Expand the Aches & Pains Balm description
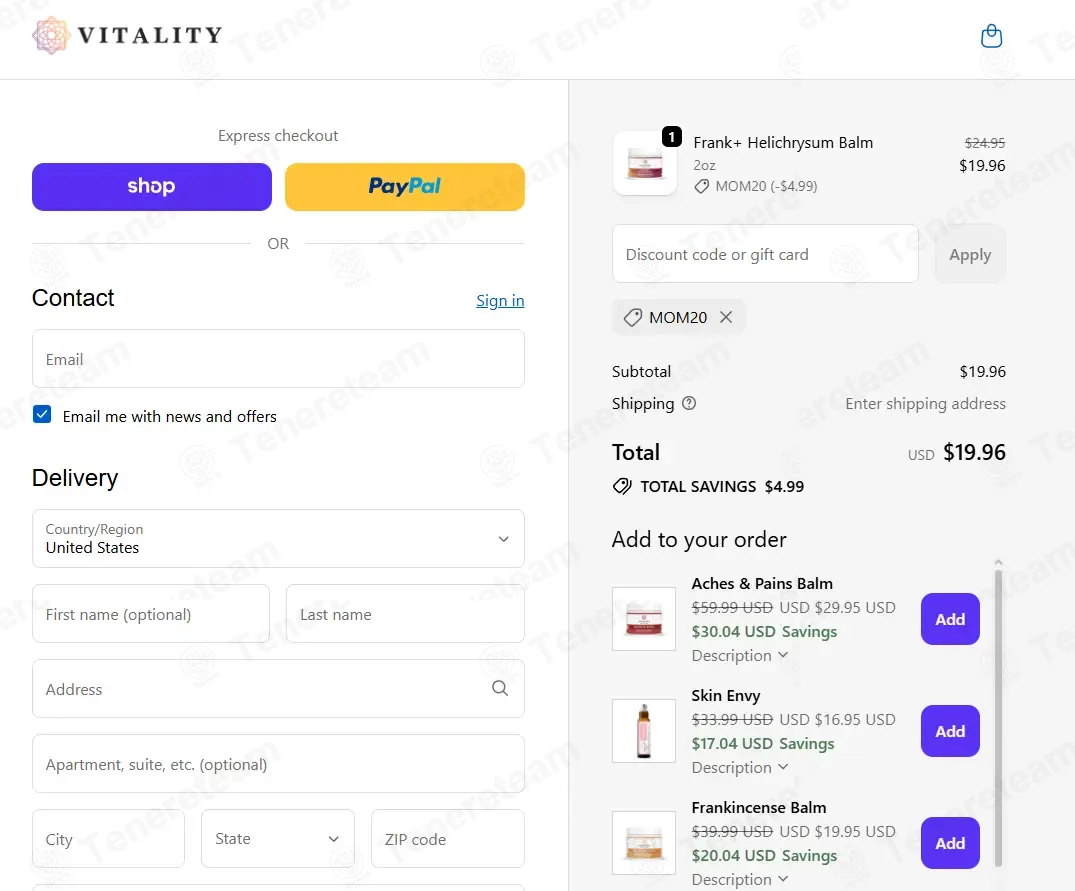 pyautogui.click(x=739, y=656)
